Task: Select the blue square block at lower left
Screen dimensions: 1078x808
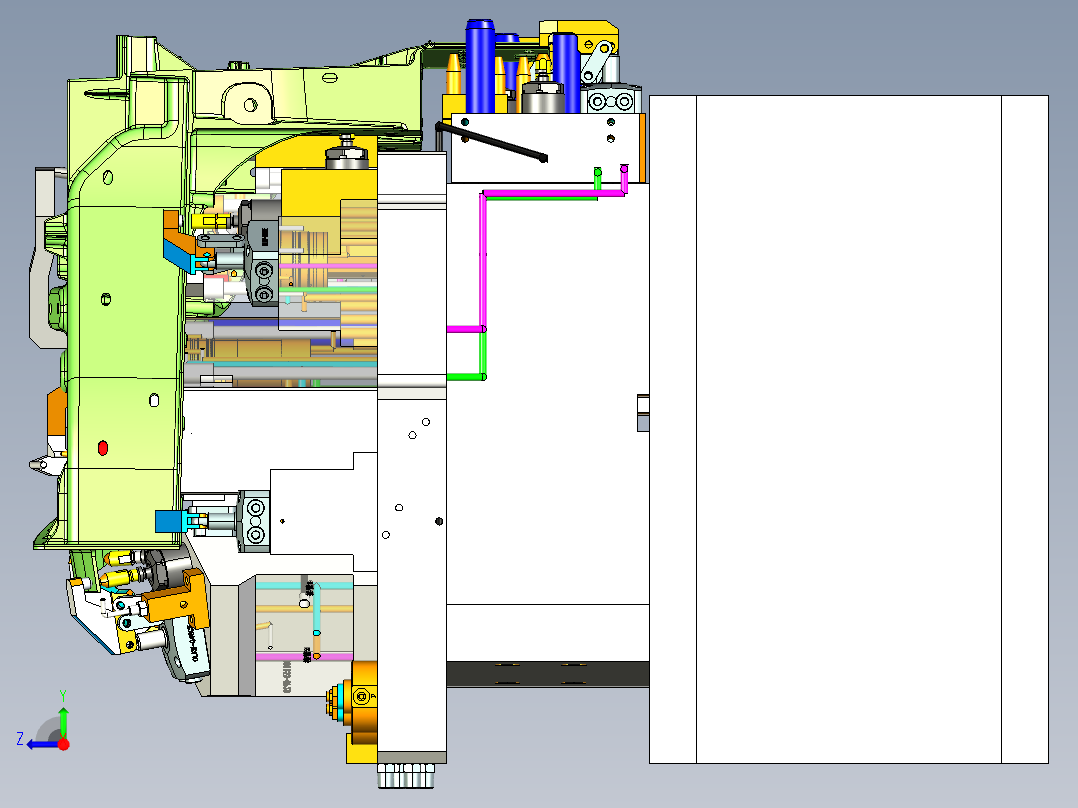Action: 169,521
